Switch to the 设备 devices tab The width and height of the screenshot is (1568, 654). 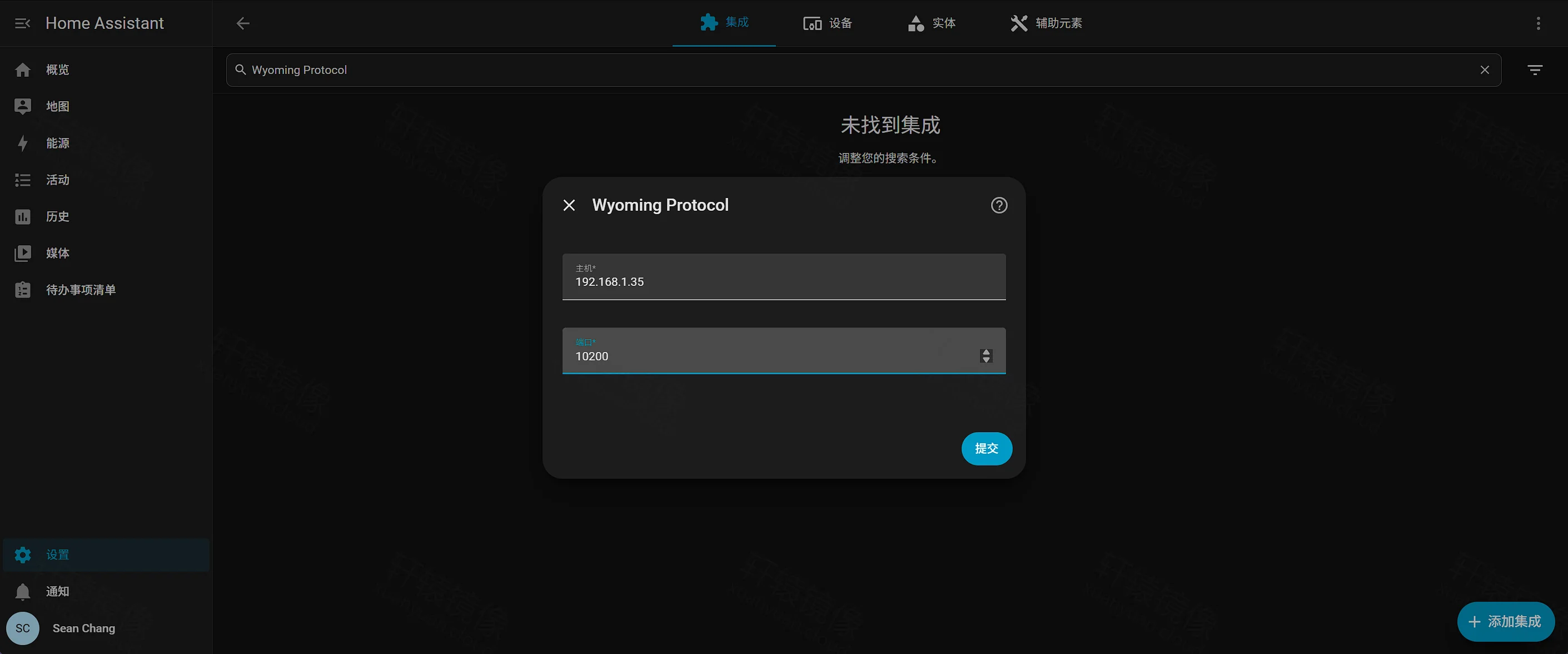[x=827, y=23]
